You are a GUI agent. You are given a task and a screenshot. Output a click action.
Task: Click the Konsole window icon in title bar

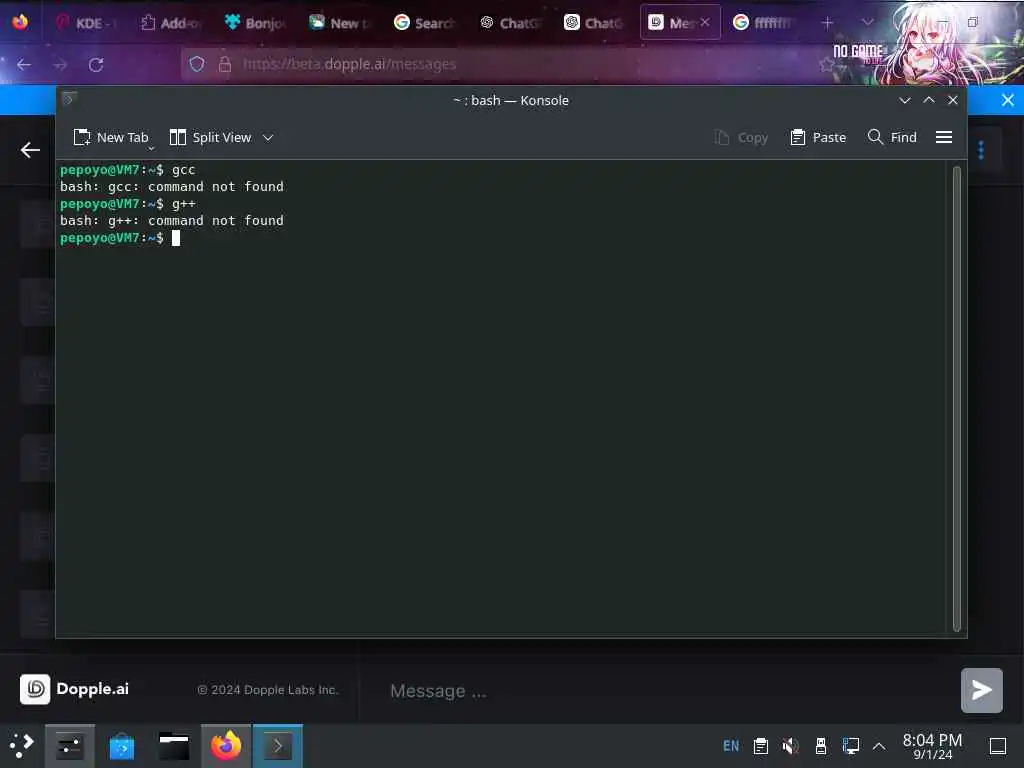(69, 99)
